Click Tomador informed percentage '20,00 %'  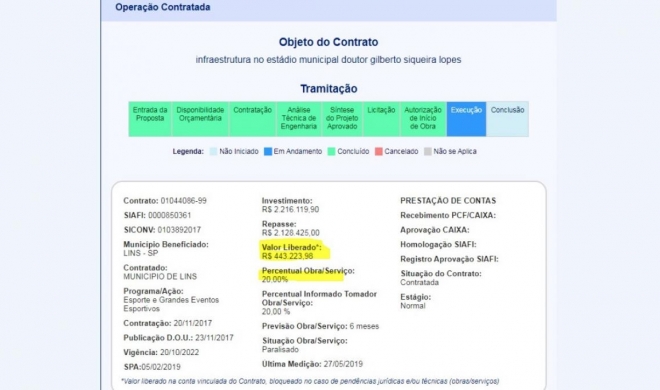276,312
